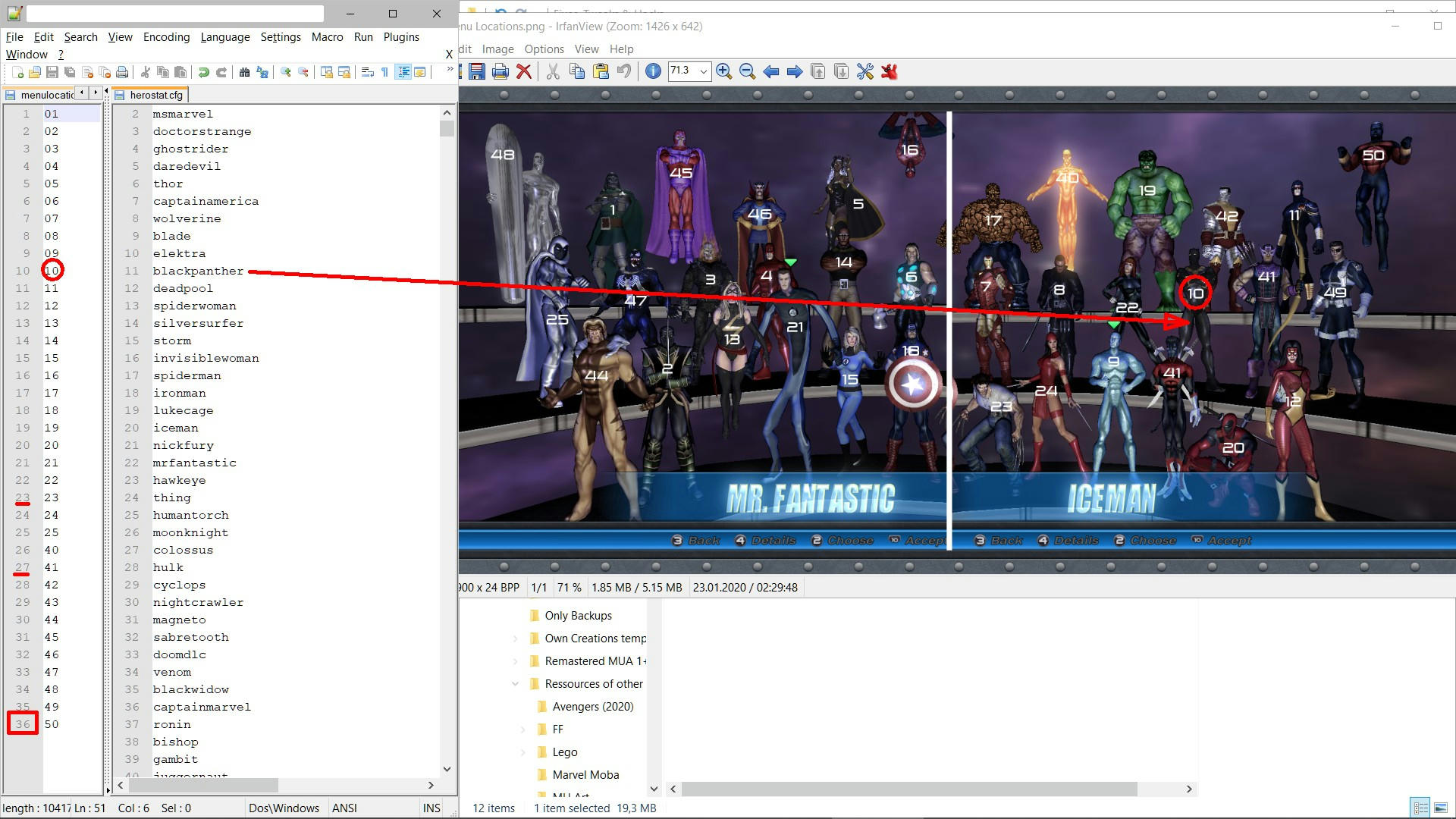Expand Notepad++ toolbar overflow chevron
The height and width of the screenshot is (819, 1456).
click(x=450, y=69)
